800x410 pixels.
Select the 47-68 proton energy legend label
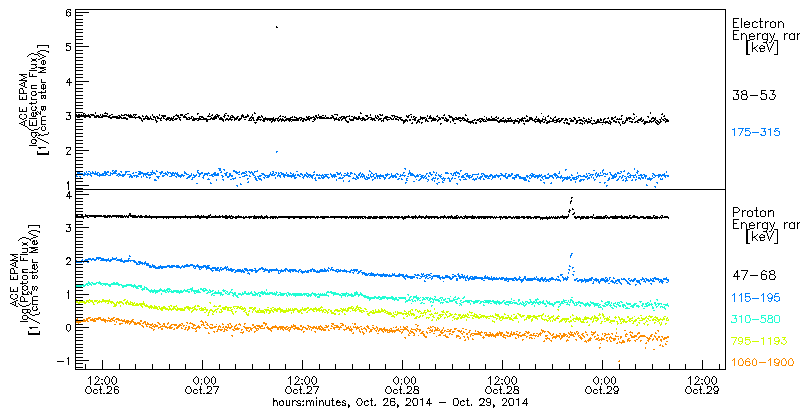pyautogui.click(x=754, y=275)
